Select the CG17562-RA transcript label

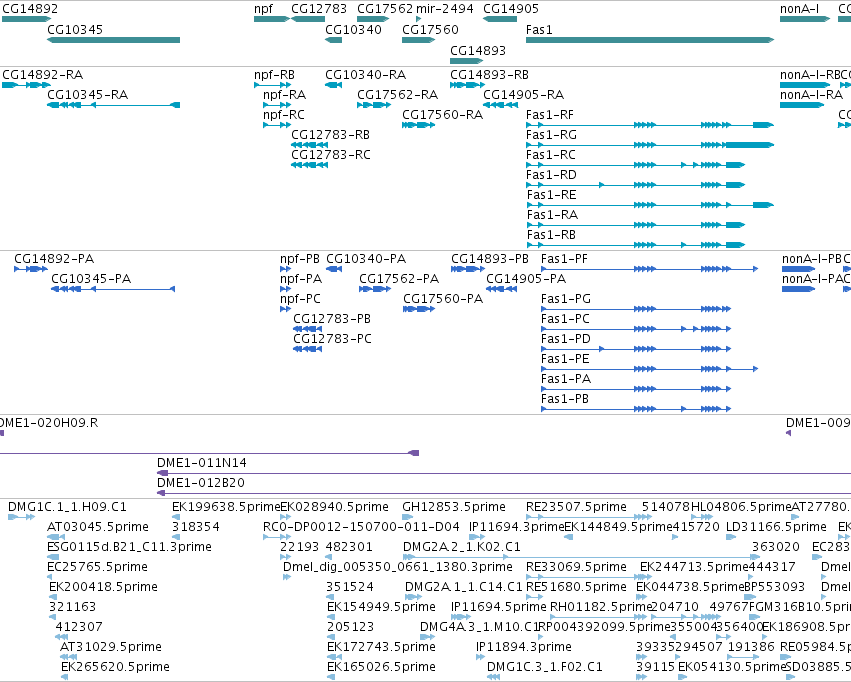398,94
